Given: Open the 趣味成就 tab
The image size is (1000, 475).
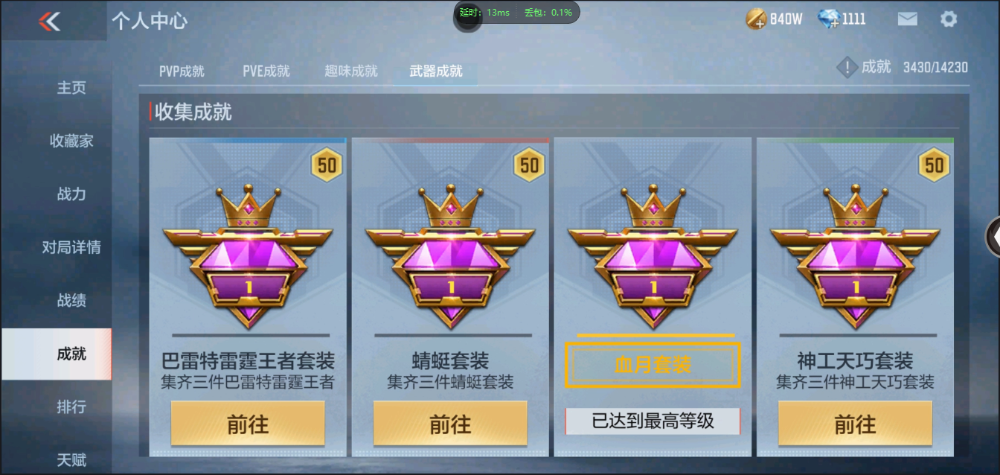Looking at the screenshot, I should (351, 71).
